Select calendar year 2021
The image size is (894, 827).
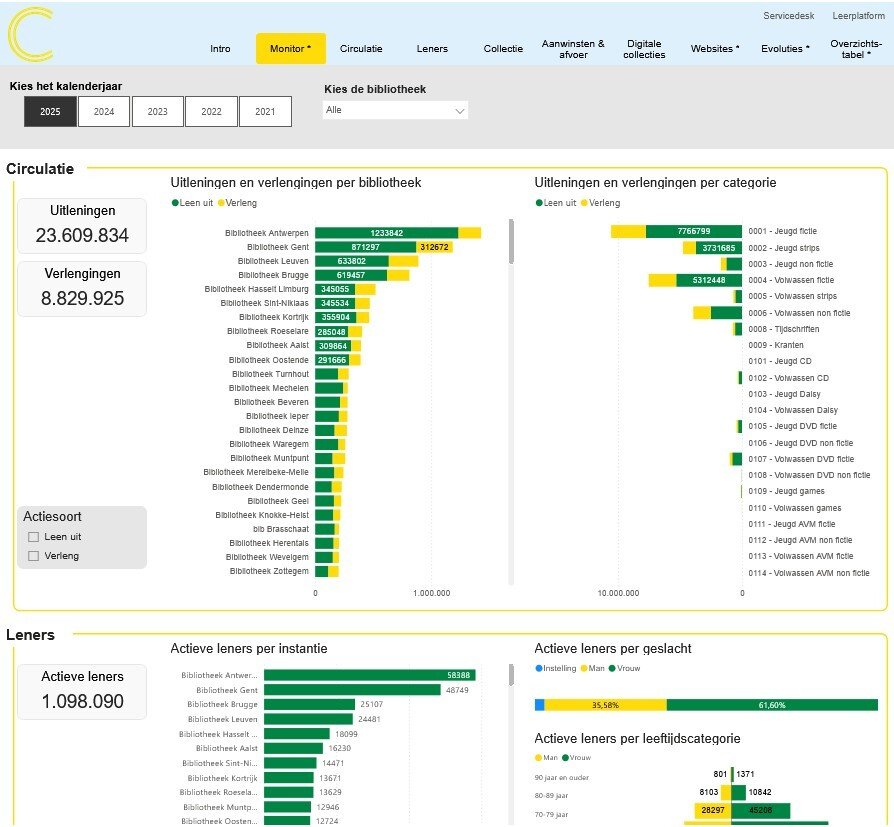[265, 111]
